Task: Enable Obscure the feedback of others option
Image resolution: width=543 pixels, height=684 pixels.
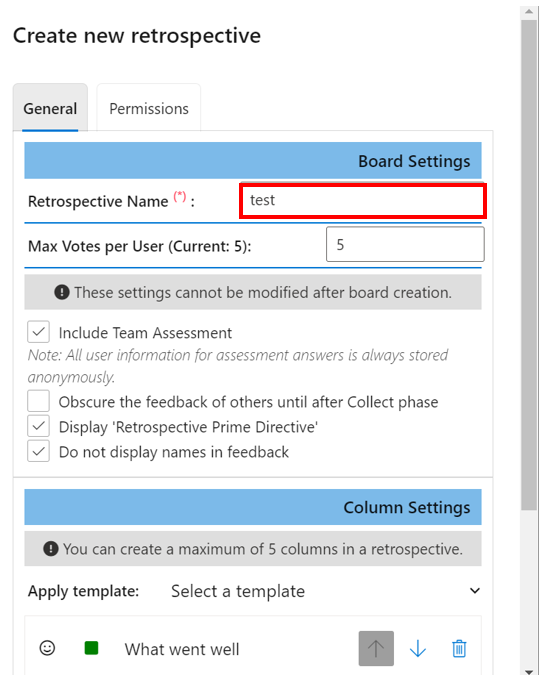Action: tap(38, 401)
